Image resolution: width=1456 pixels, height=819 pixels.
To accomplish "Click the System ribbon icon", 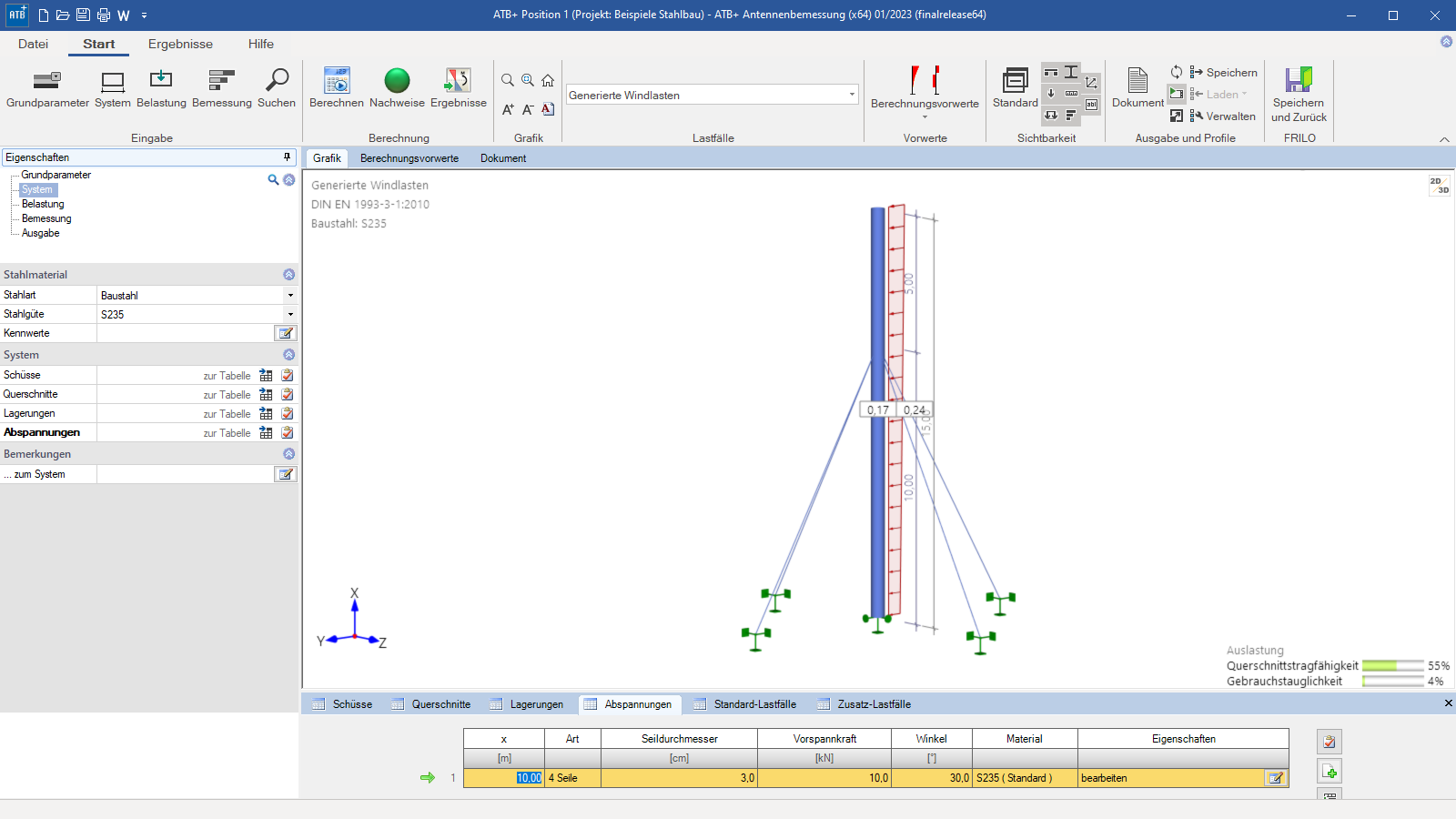I will click(113, 89).
